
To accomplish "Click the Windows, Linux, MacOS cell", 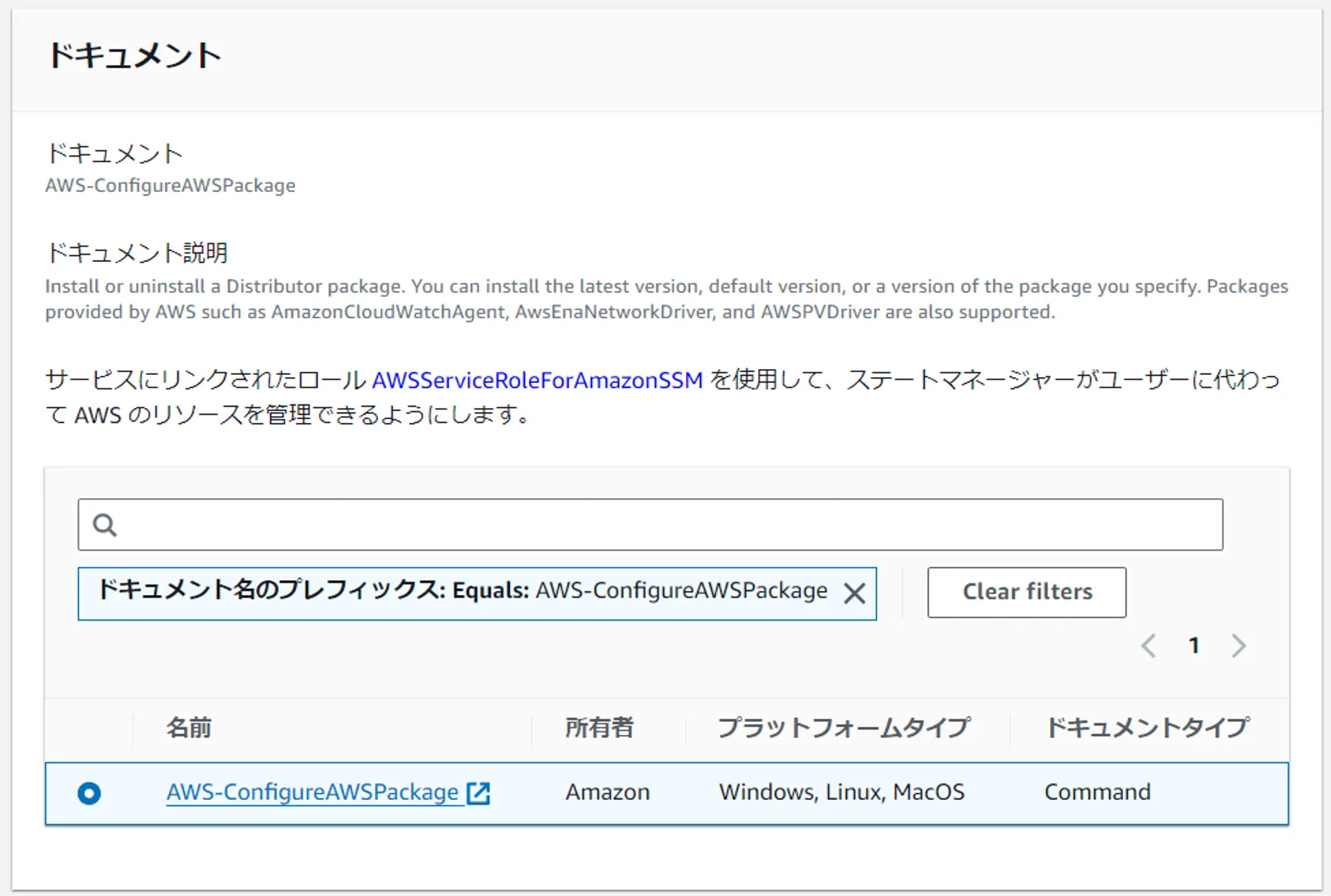I will [842, 792].
